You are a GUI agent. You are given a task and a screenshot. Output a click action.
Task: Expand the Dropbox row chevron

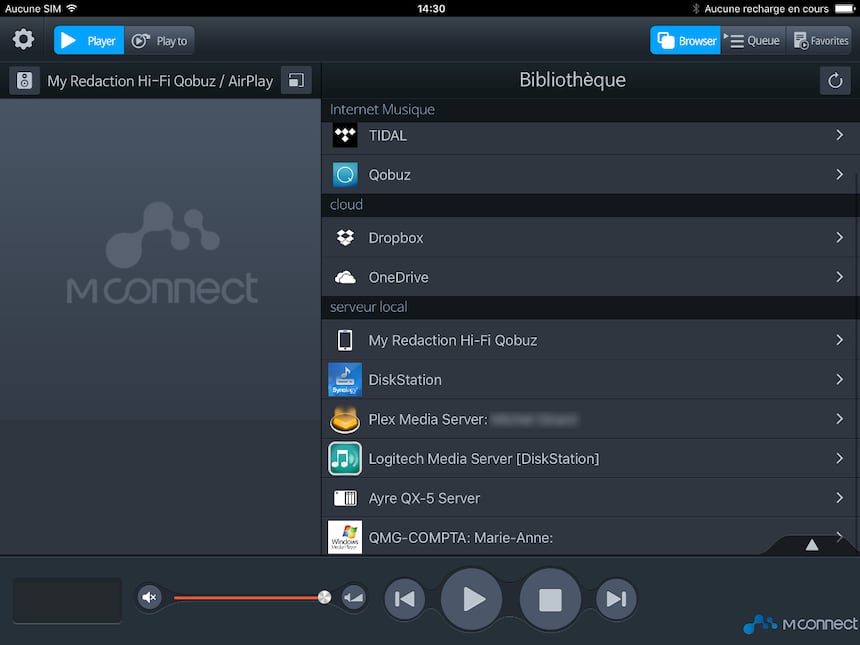(839, 237)
